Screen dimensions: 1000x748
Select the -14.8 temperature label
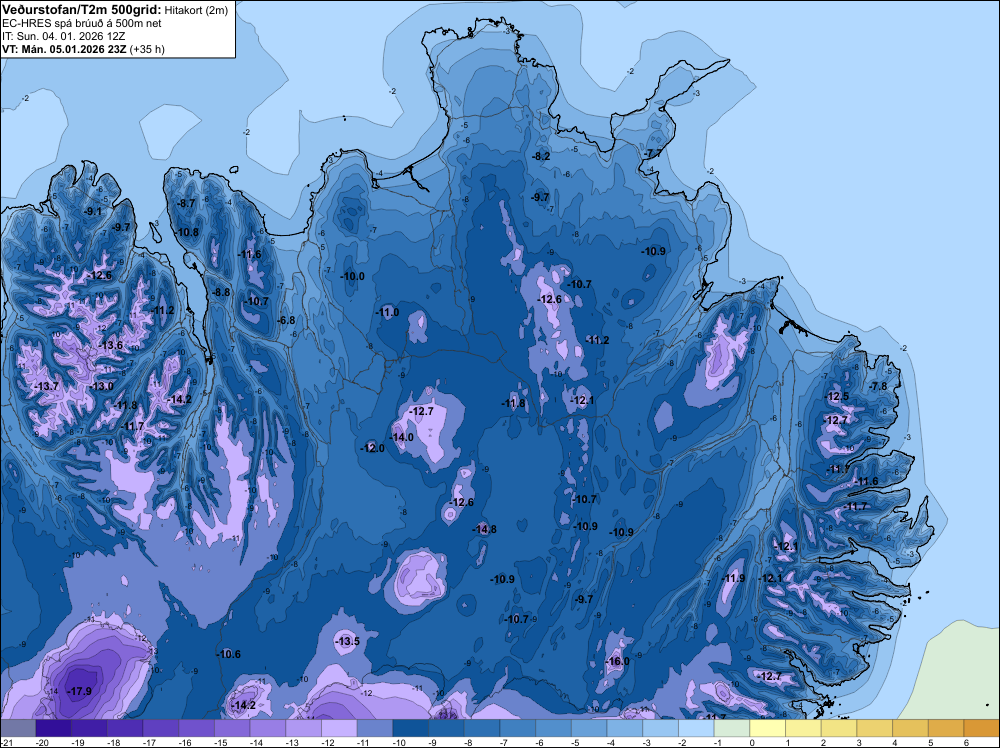485,529
